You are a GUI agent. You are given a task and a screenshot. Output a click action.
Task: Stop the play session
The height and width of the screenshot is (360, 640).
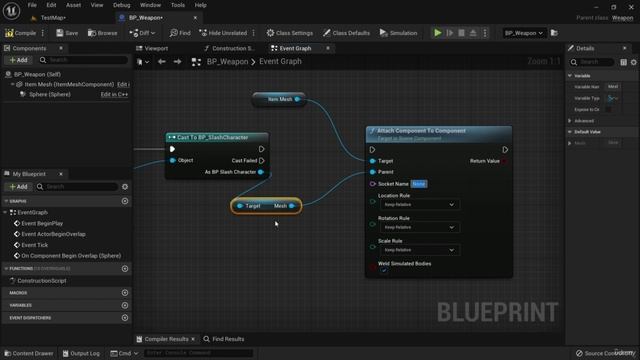click(461, 33)
